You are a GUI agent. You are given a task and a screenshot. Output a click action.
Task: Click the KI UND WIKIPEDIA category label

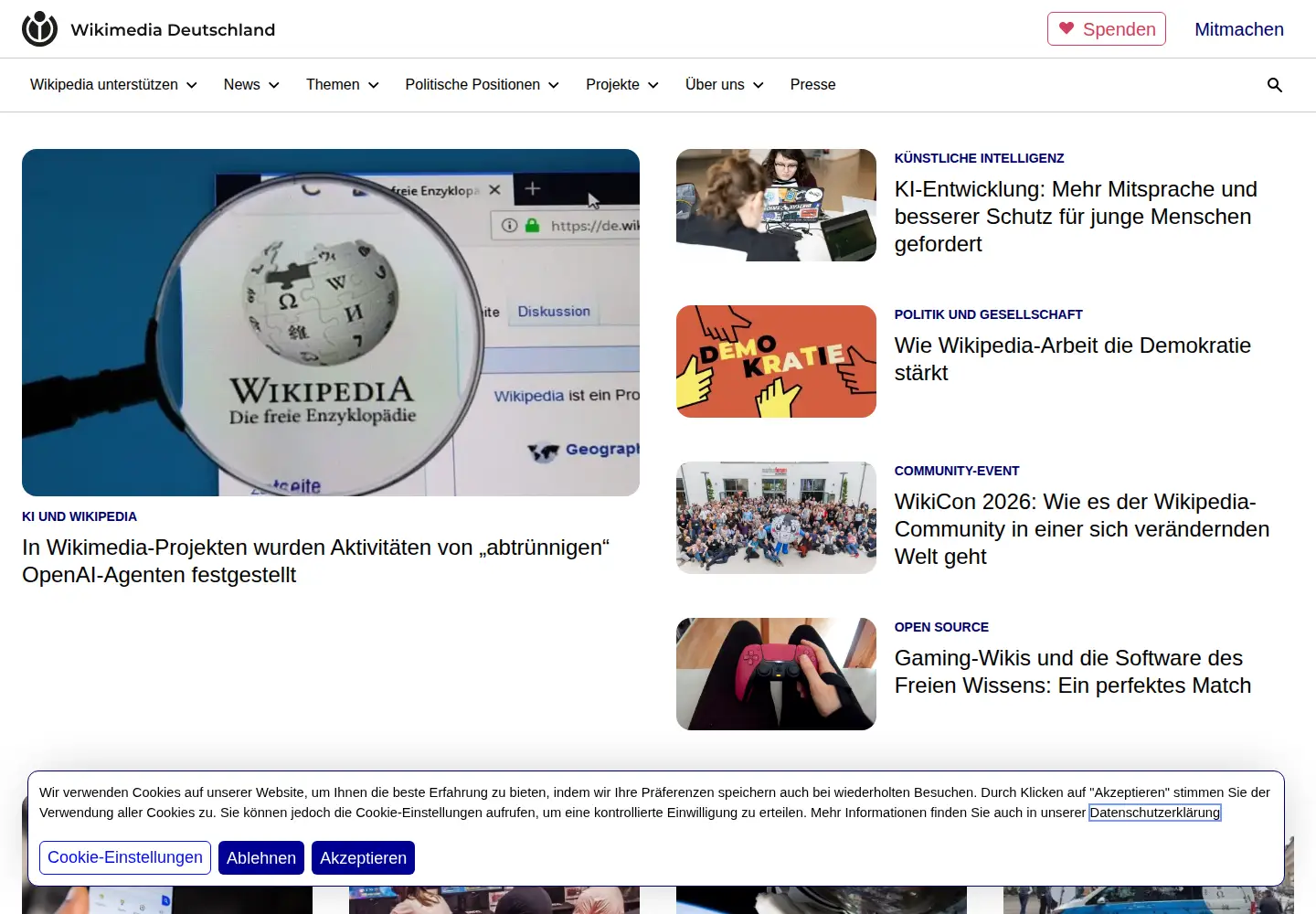(x=80, y=516)
